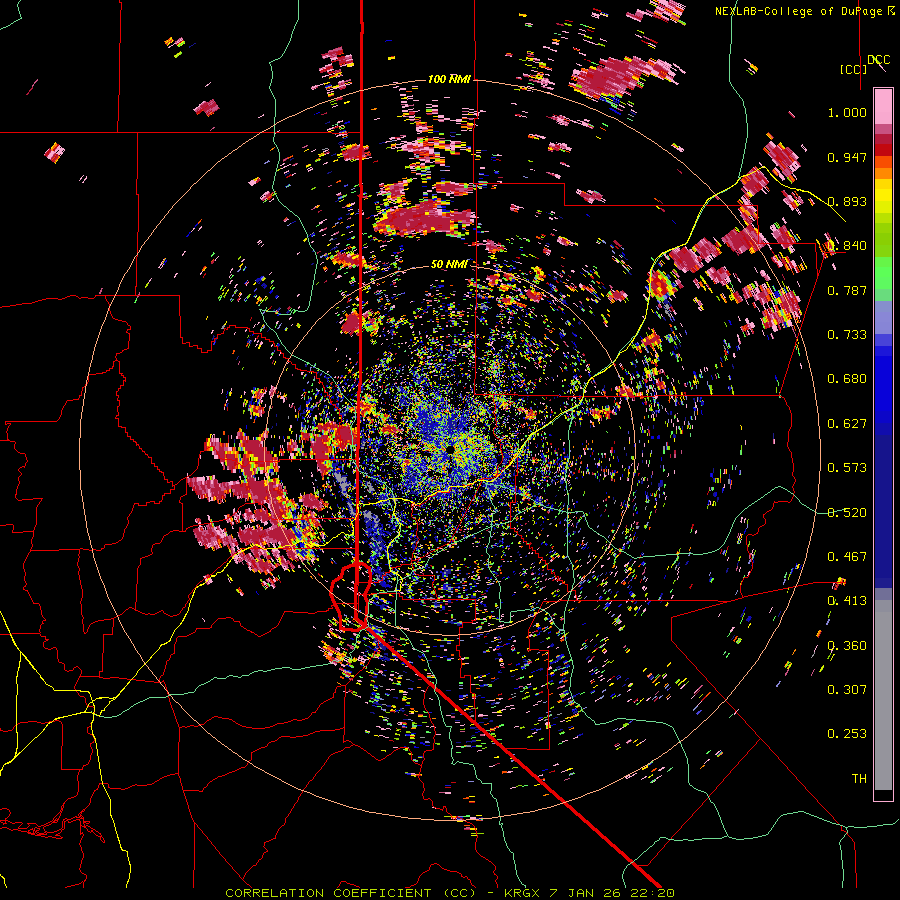Click the 0.787 scale value
The image size is (900, 900).
coord(847,290)
